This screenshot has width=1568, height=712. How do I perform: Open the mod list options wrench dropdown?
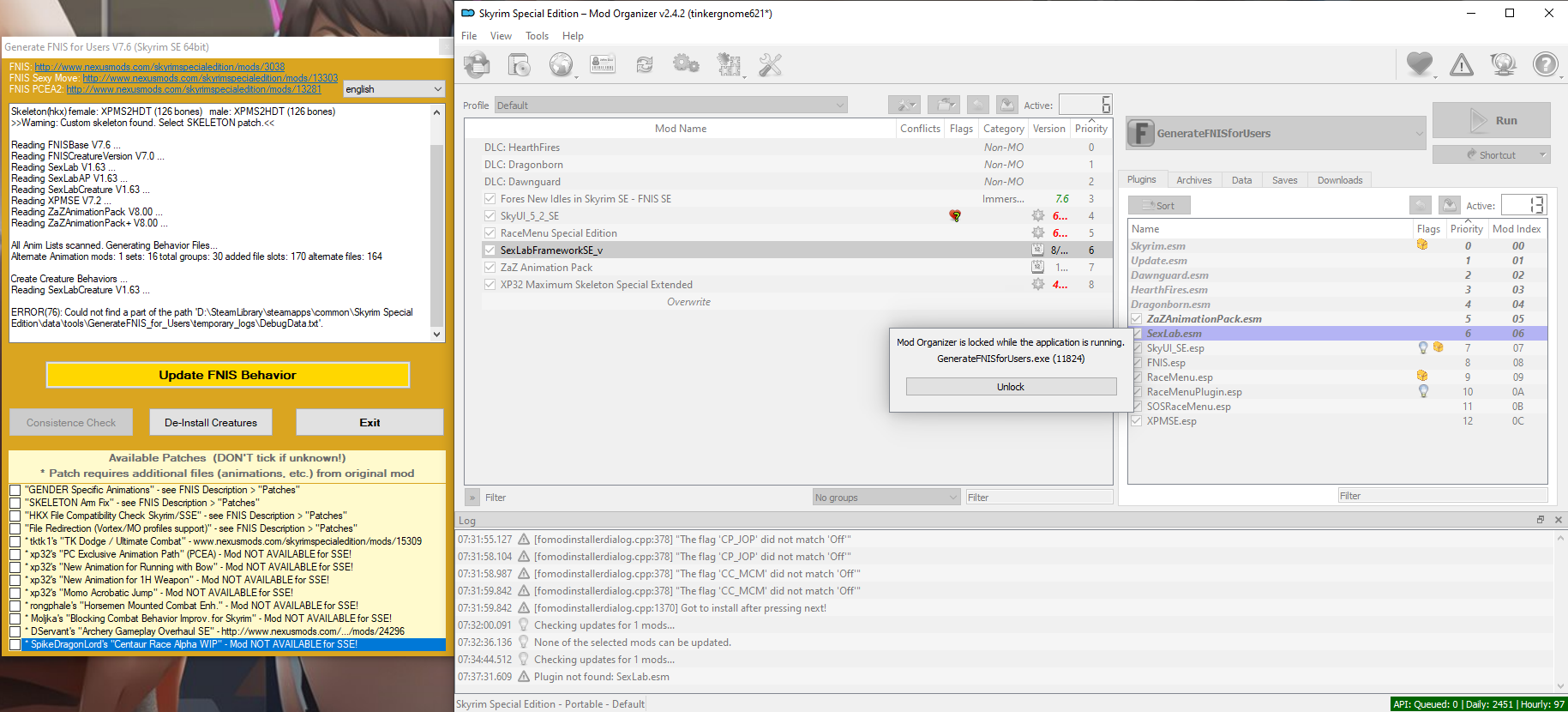tap(904, 105)
